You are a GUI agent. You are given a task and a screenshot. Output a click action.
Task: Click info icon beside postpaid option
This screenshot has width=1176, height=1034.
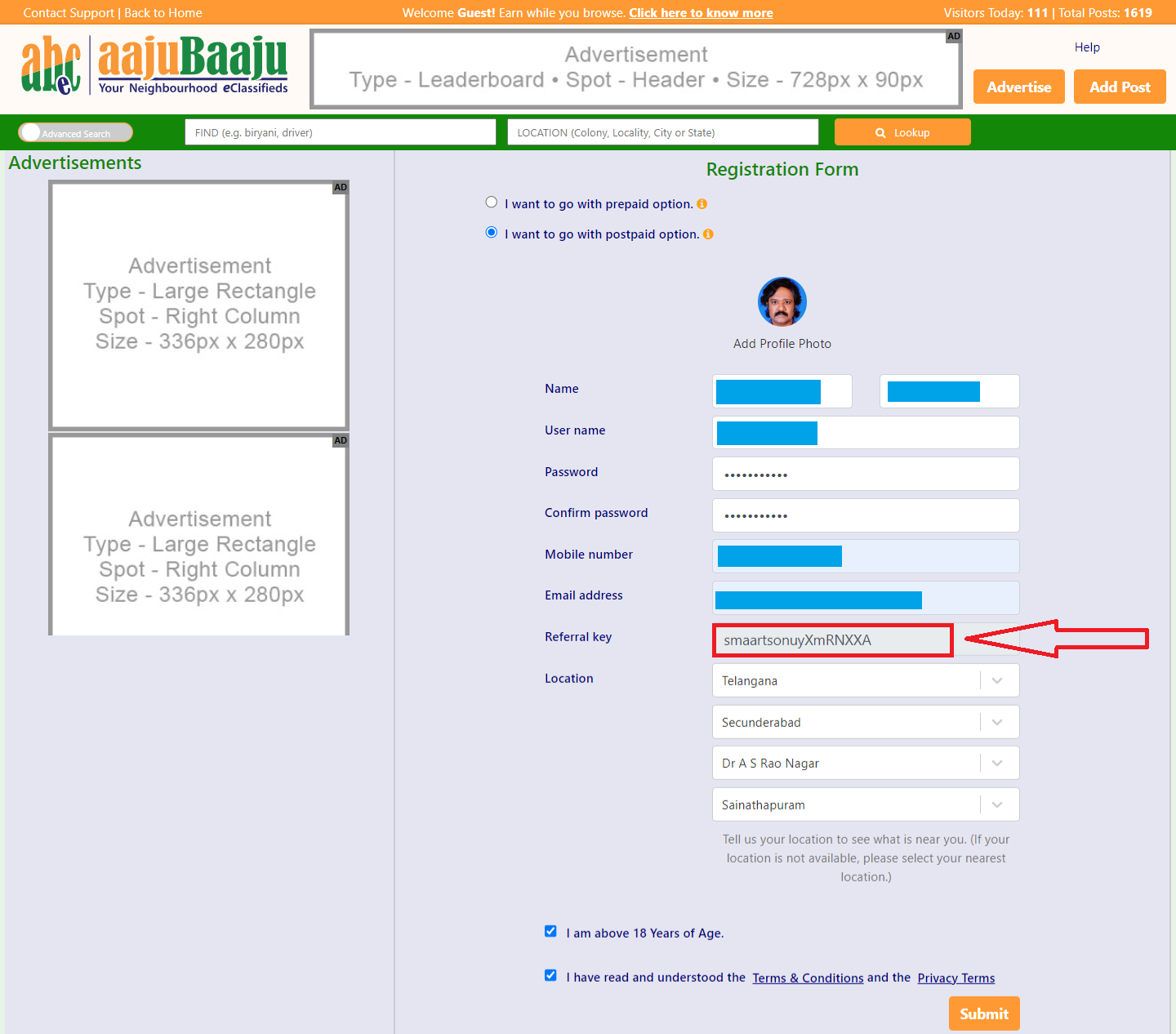point(708,234)
